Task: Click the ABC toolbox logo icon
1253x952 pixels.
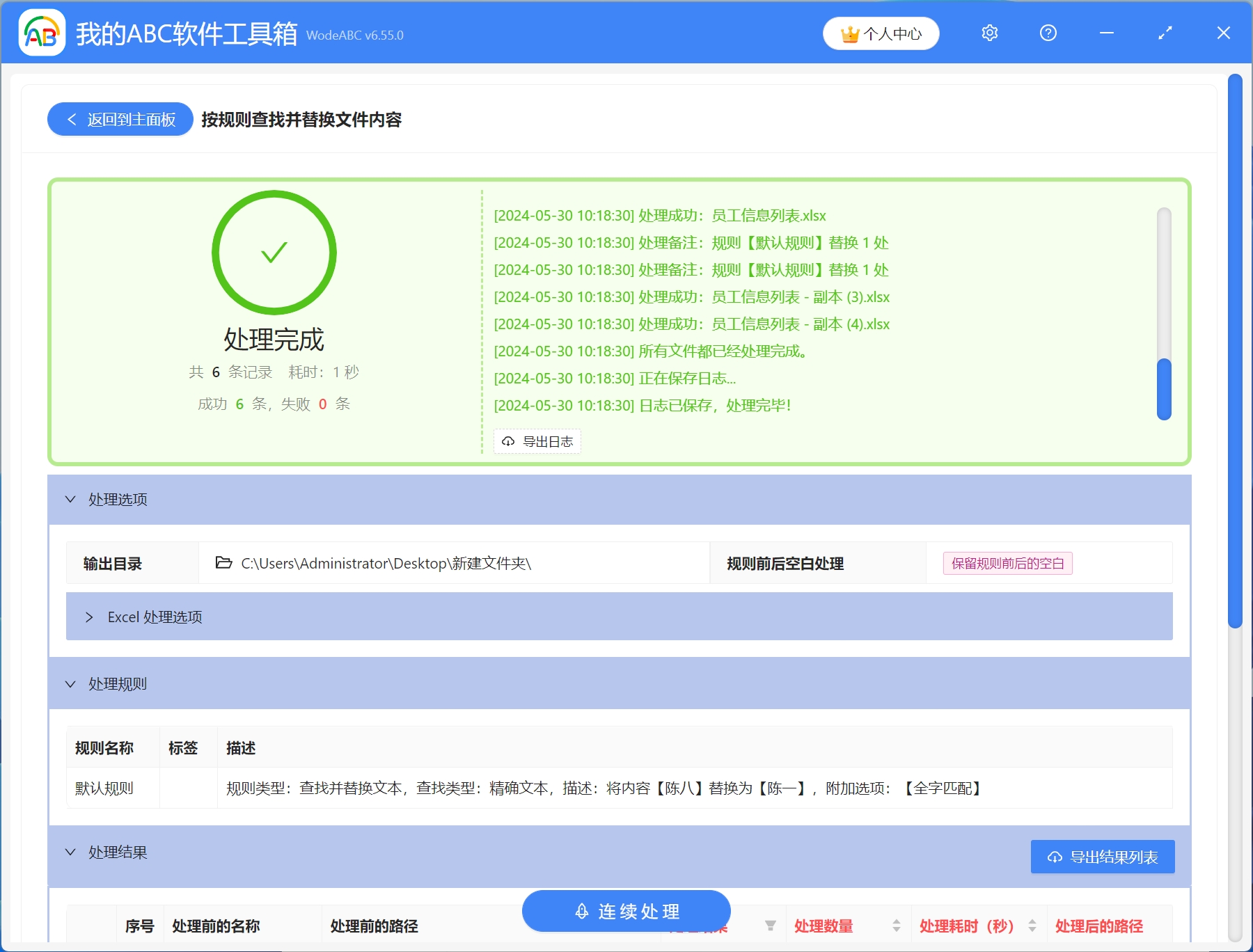Action: 42,33
